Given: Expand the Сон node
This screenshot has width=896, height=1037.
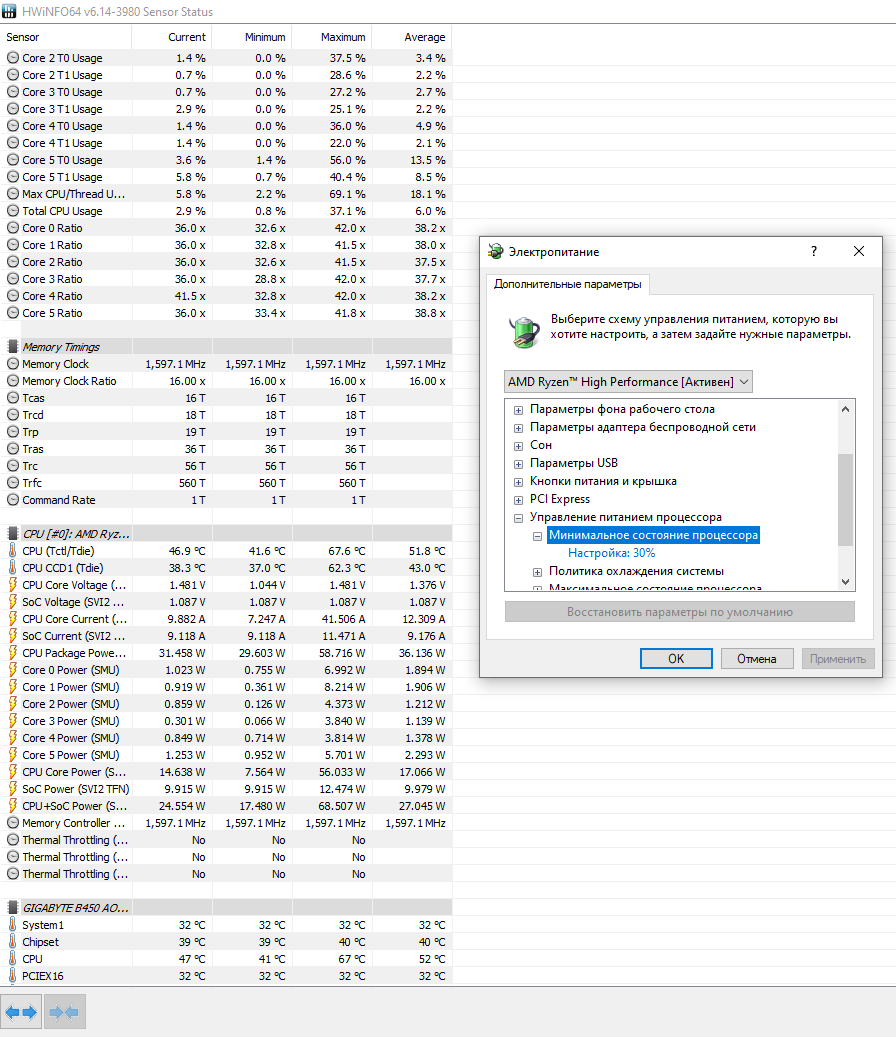Looking at the screenshot, I should click(x=518, y=446).
